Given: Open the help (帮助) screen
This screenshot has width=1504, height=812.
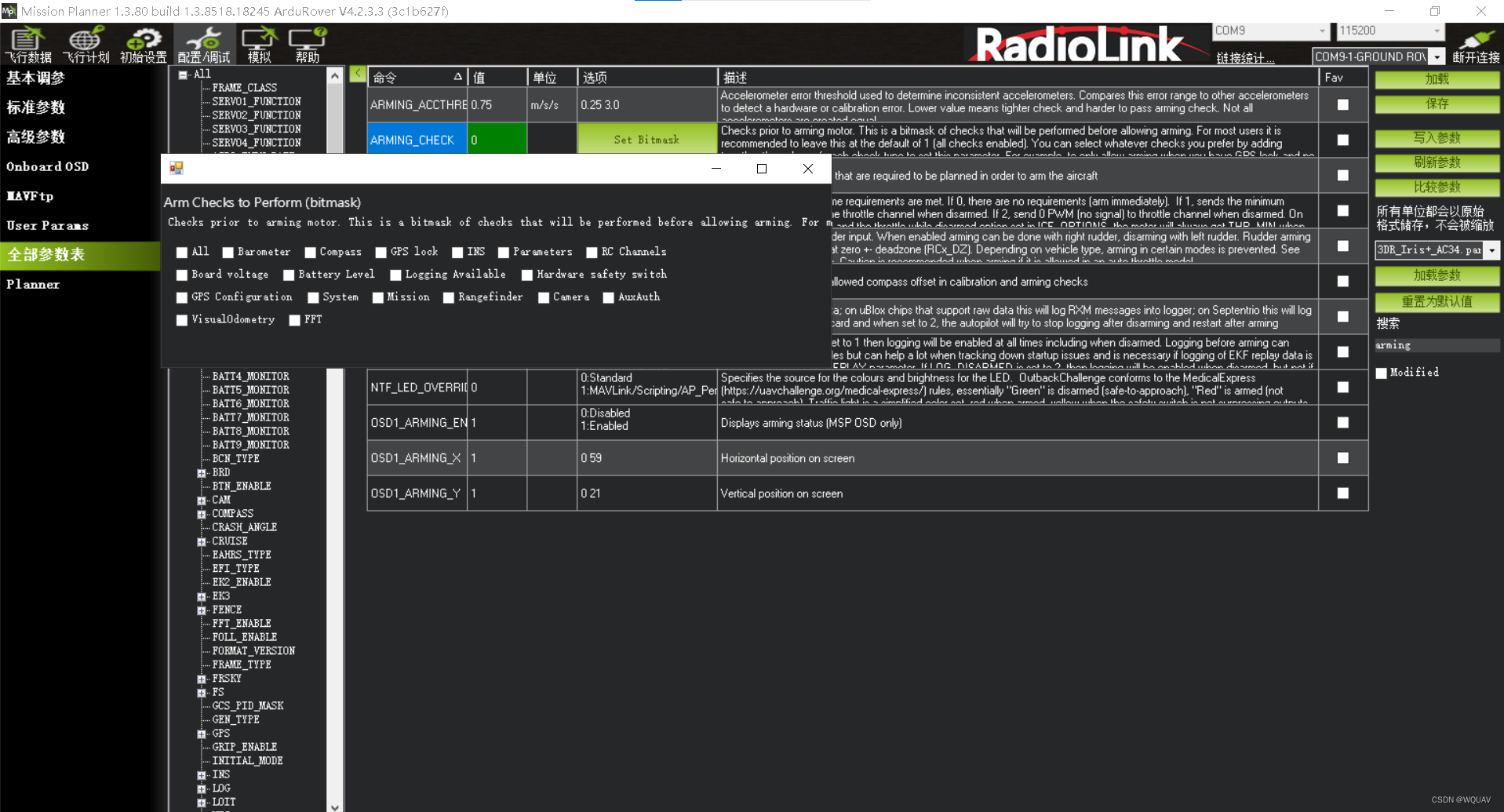Looking at the screenshot, I should [307, 45].
